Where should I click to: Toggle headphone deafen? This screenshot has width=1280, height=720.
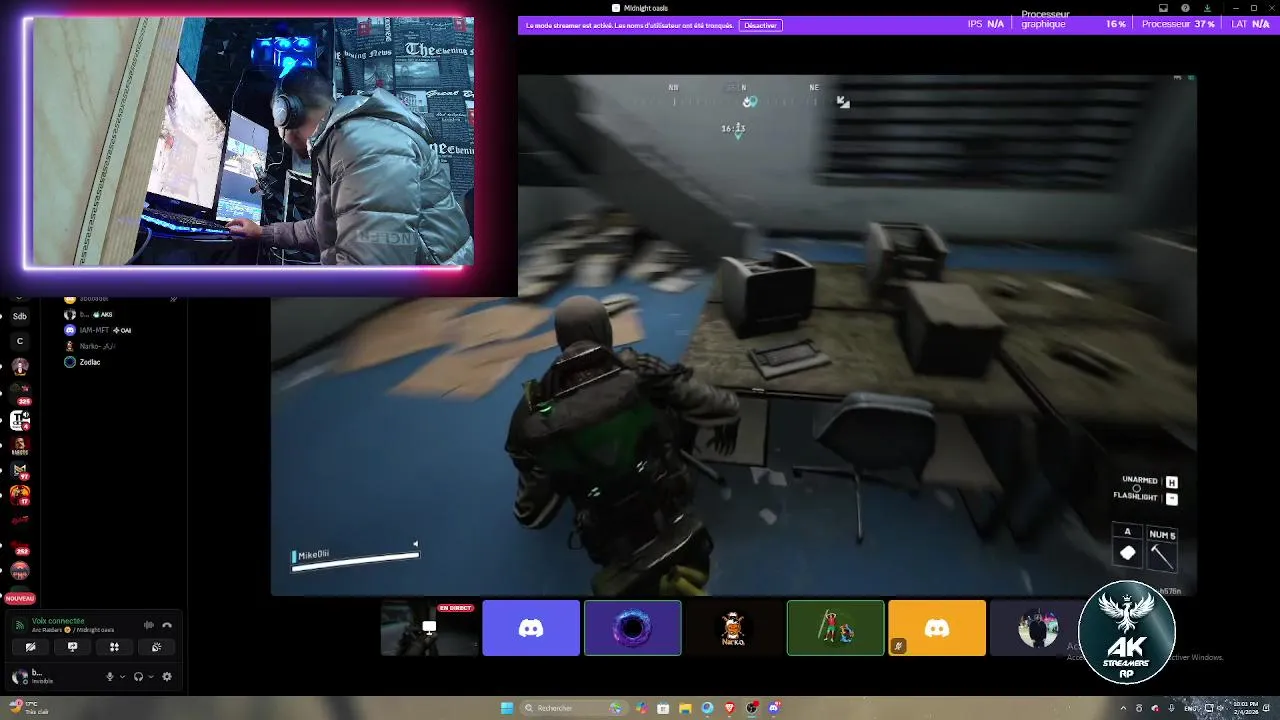click(139, 677)
